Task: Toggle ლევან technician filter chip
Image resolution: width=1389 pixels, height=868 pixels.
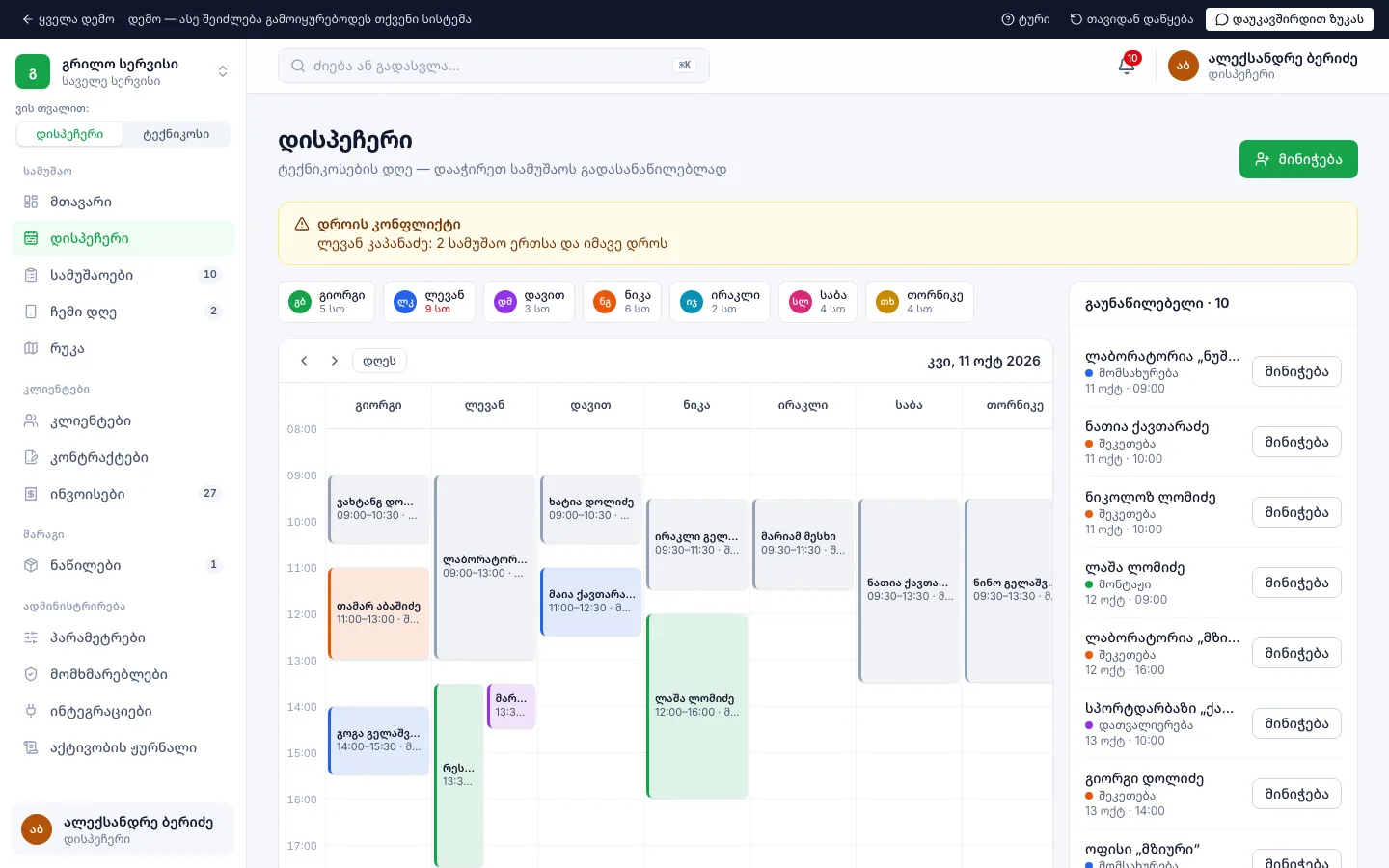Action: (x=429, y=302)
